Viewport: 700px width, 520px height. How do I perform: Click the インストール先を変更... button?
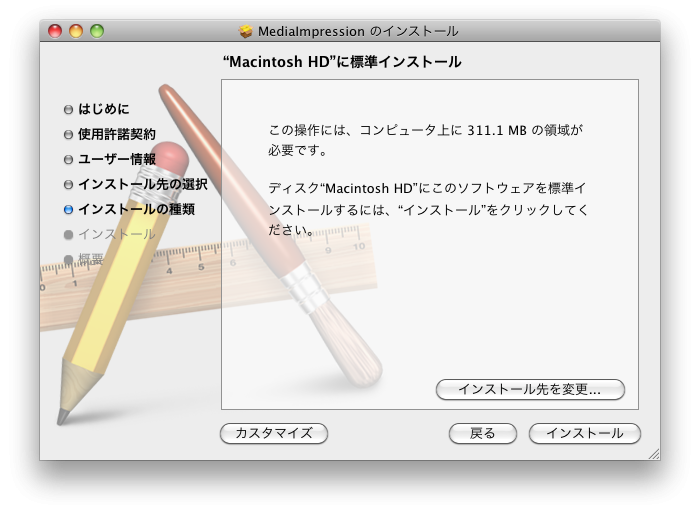(529, 389)
